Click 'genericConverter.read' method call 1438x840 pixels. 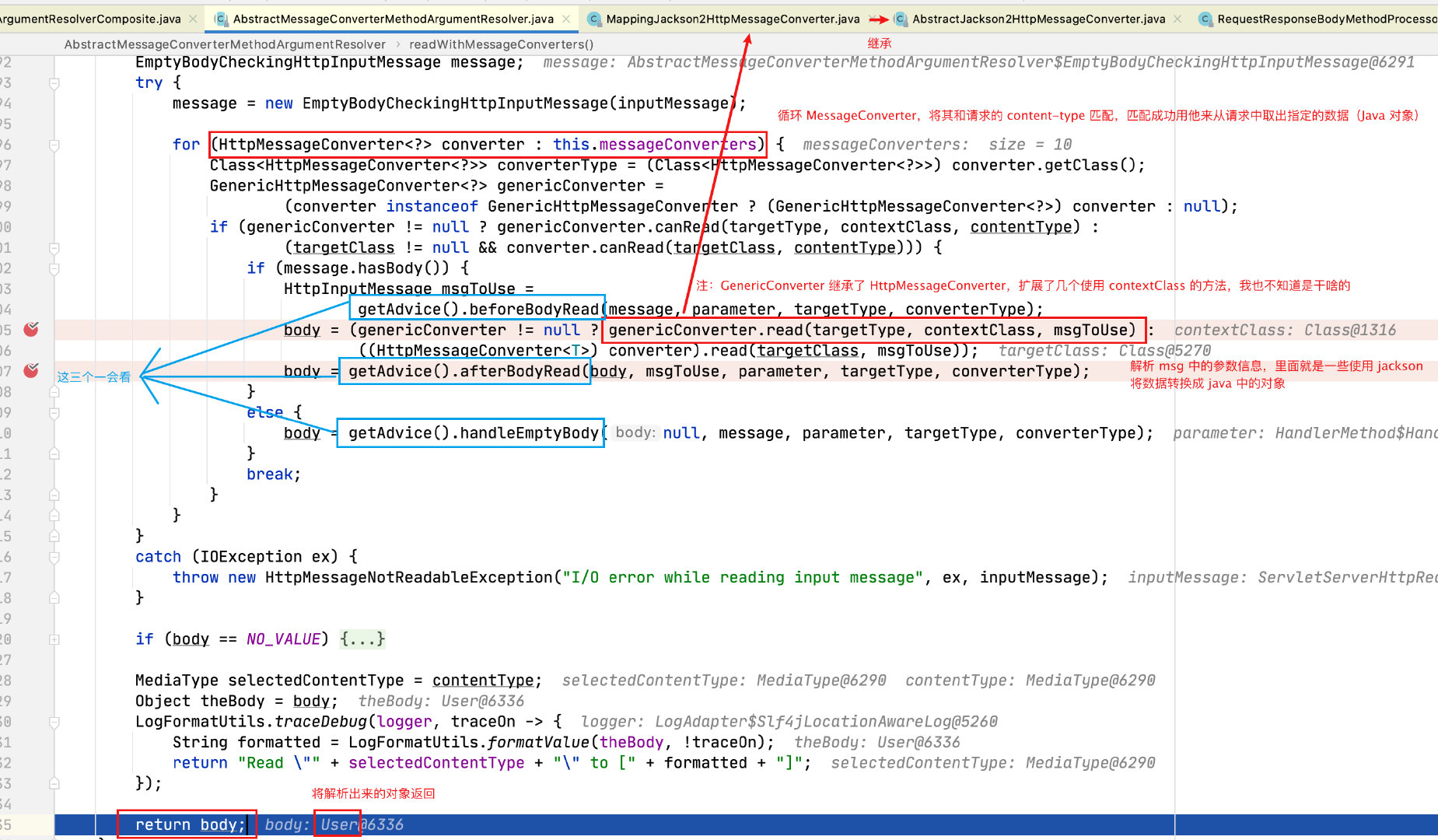point(706,330)
